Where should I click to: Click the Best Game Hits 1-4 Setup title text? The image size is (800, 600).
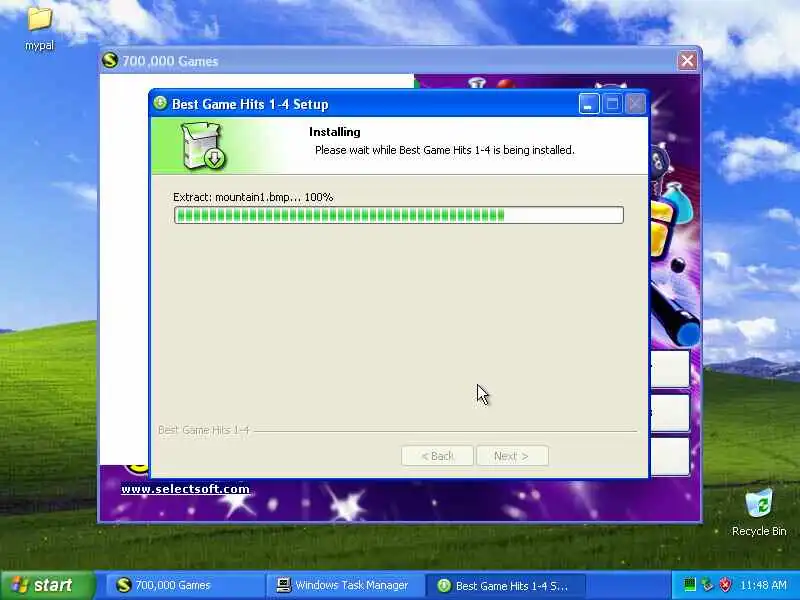tap(250, 104)
